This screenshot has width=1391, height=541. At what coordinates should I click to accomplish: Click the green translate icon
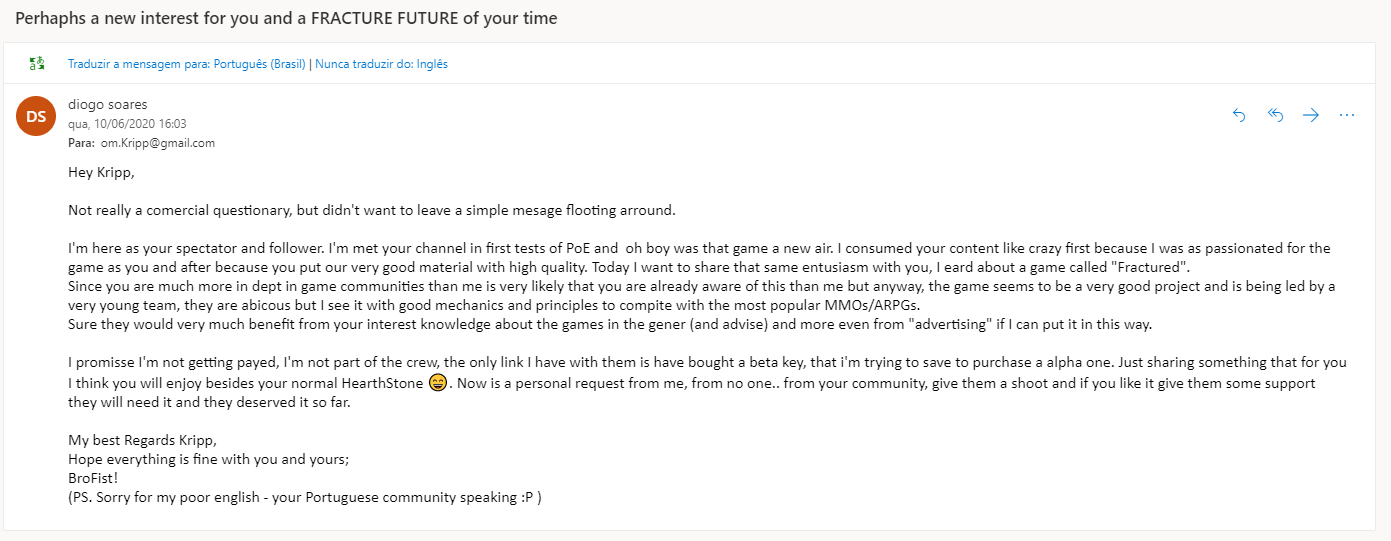[37, 64]
